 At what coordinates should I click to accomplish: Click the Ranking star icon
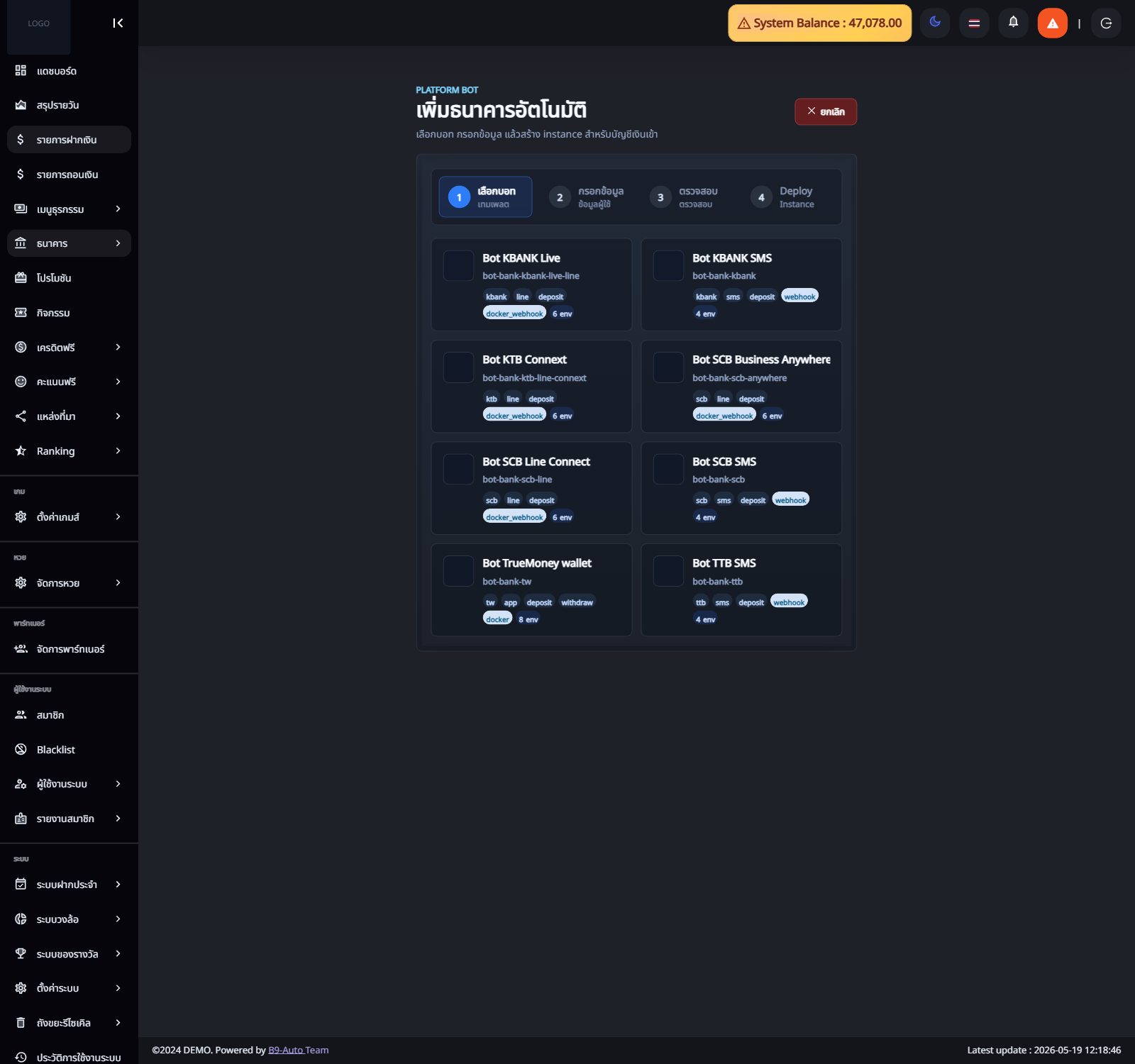click(21, 451)
